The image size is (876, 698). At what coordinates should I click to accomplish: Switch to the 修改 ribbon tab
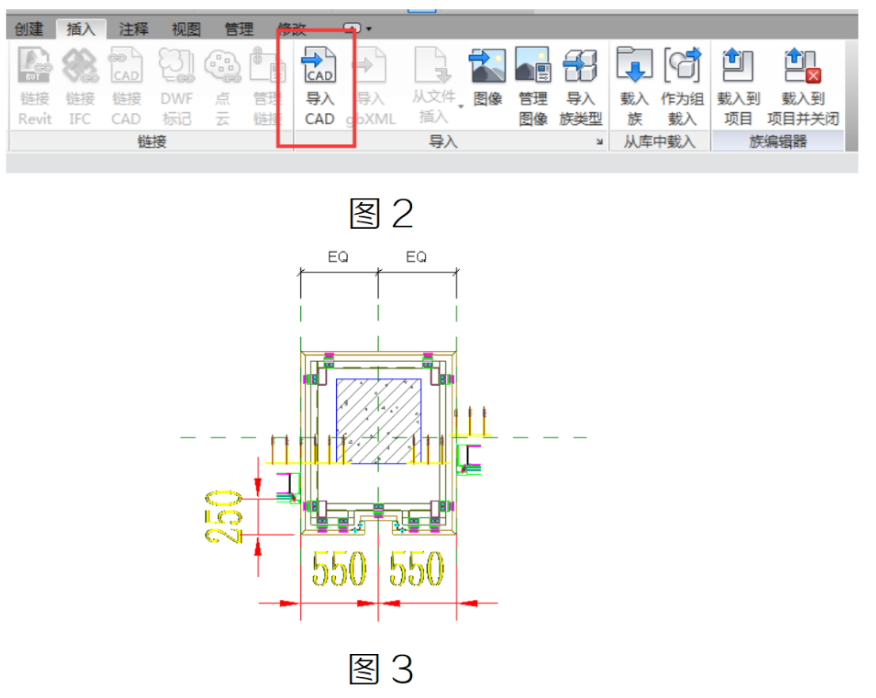click(x=292, y=29)
